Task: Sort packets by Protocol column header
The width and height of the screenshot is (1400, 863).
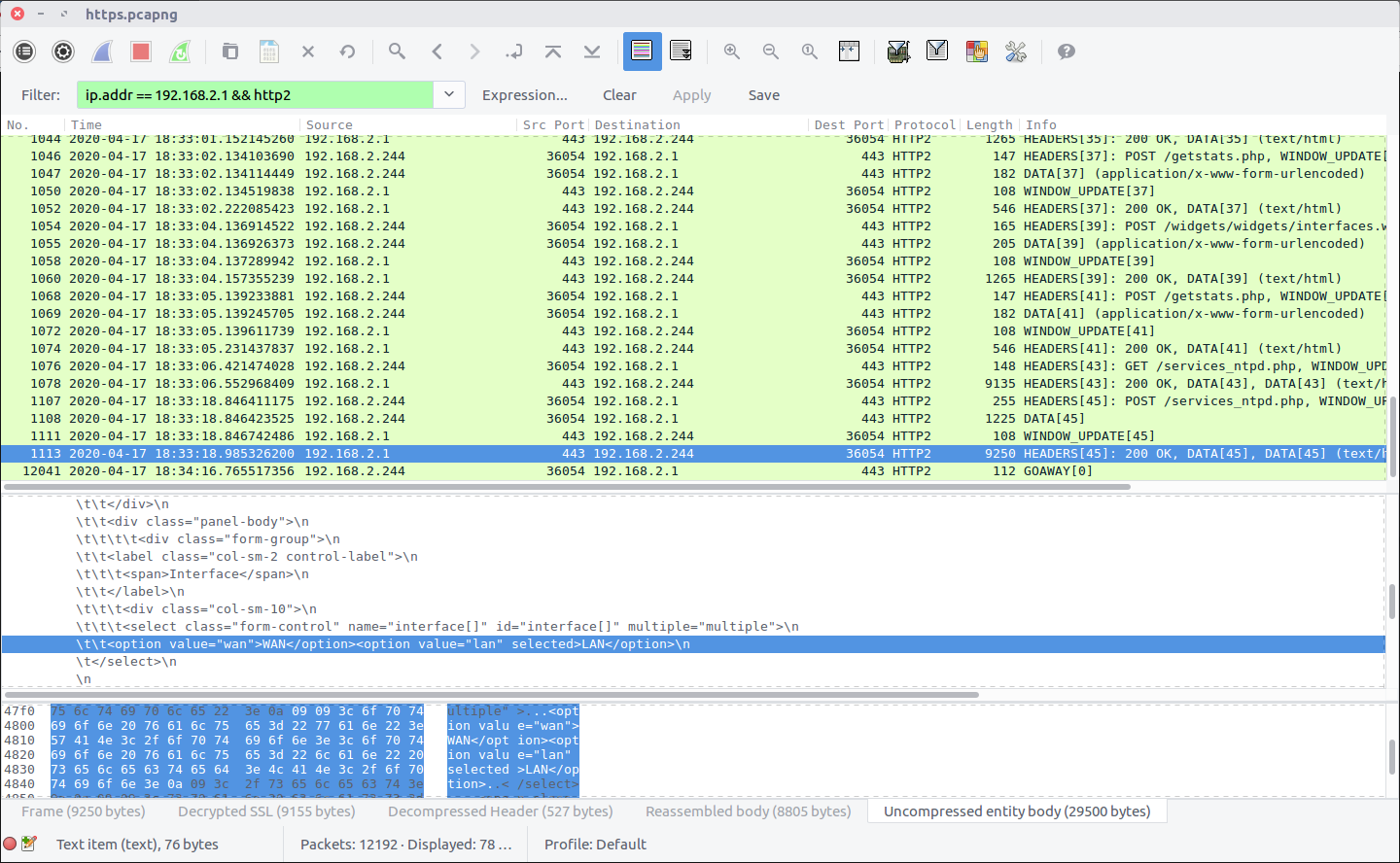Action: tap(924, 124)
